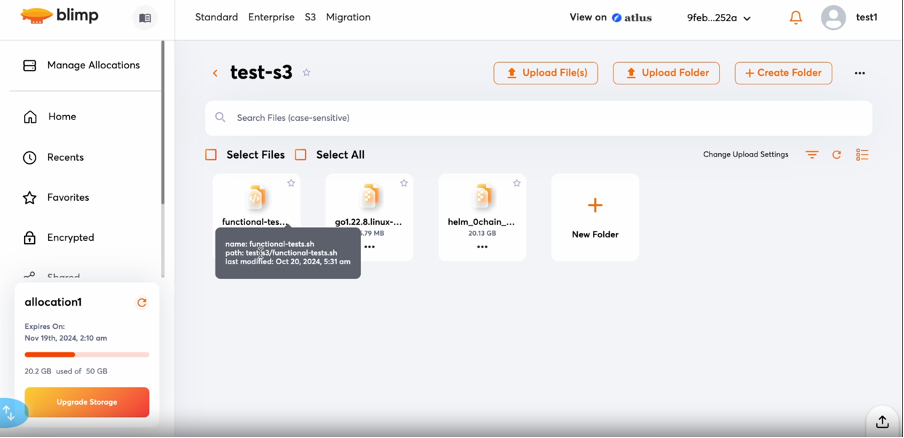Open more options next to Create Folder
The height and width of the screenshot is (438, 904).
tap(859, 73)
